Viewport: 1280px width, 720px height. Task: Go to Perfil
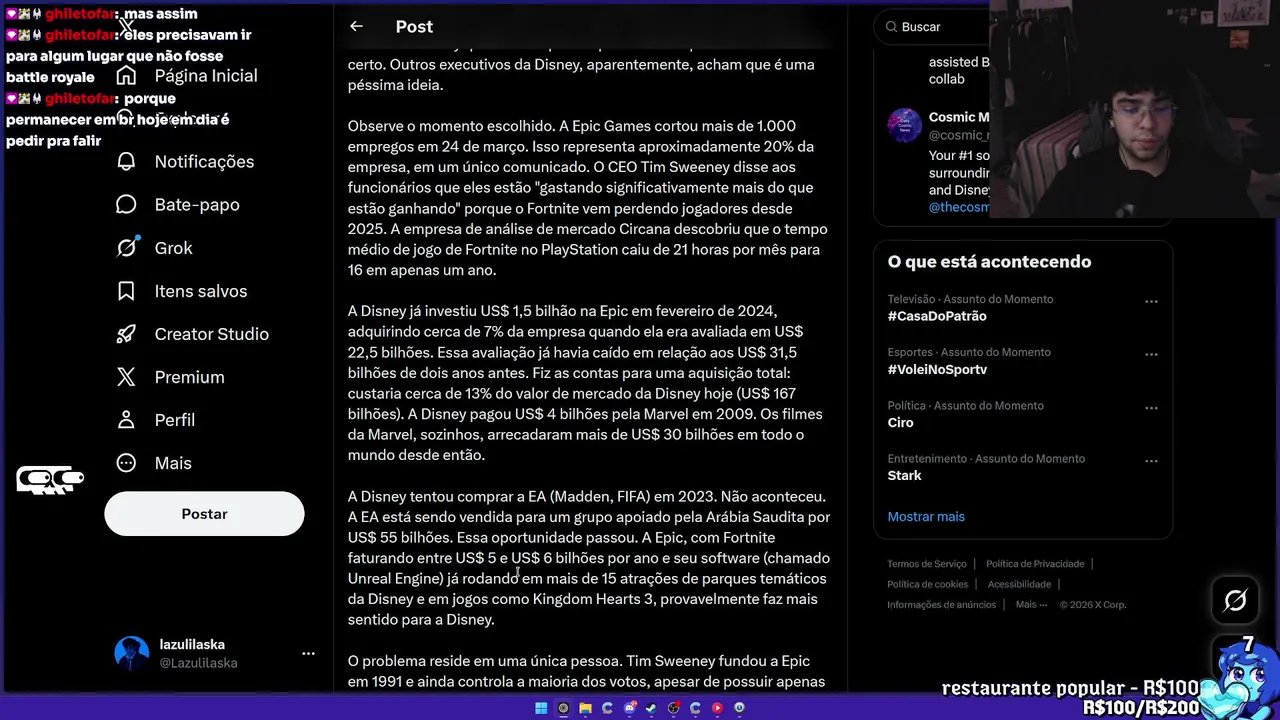click(174, 420)
